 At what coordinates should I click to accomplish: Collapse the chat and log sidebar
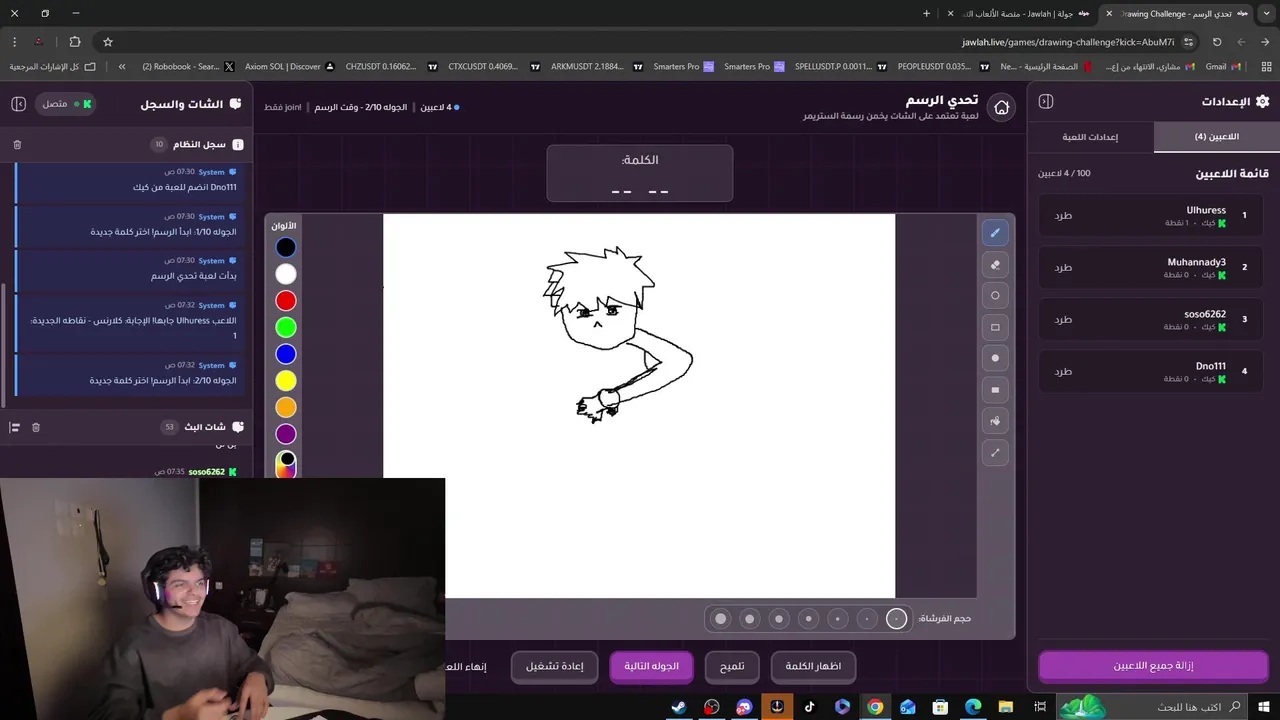click(x=18, y=104)
